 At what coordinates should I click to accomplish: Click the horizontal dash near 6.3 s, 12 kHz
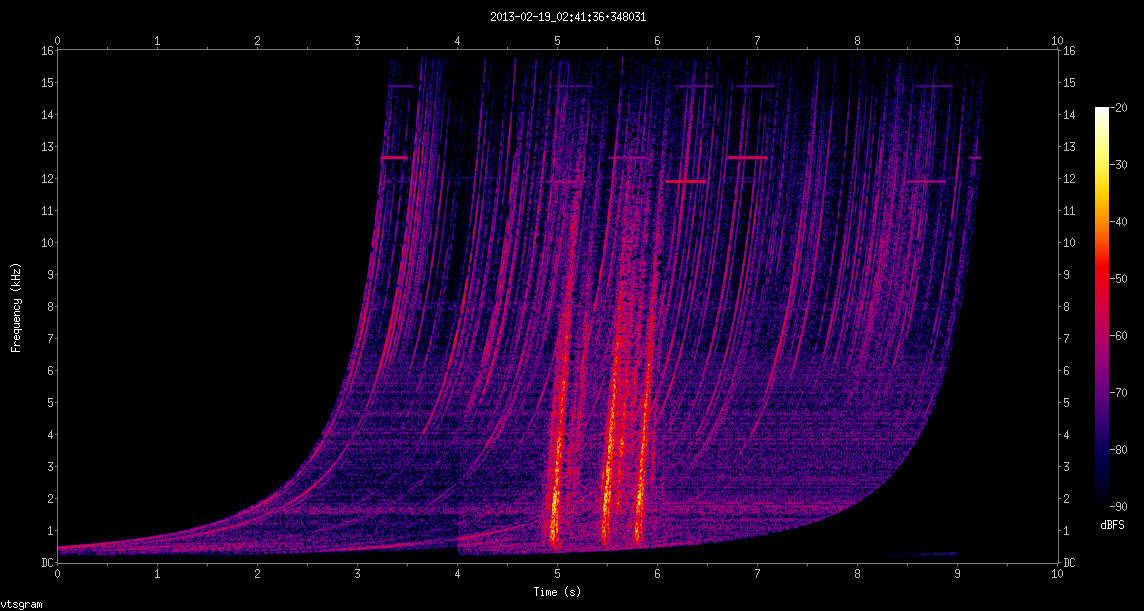point(686,181)
